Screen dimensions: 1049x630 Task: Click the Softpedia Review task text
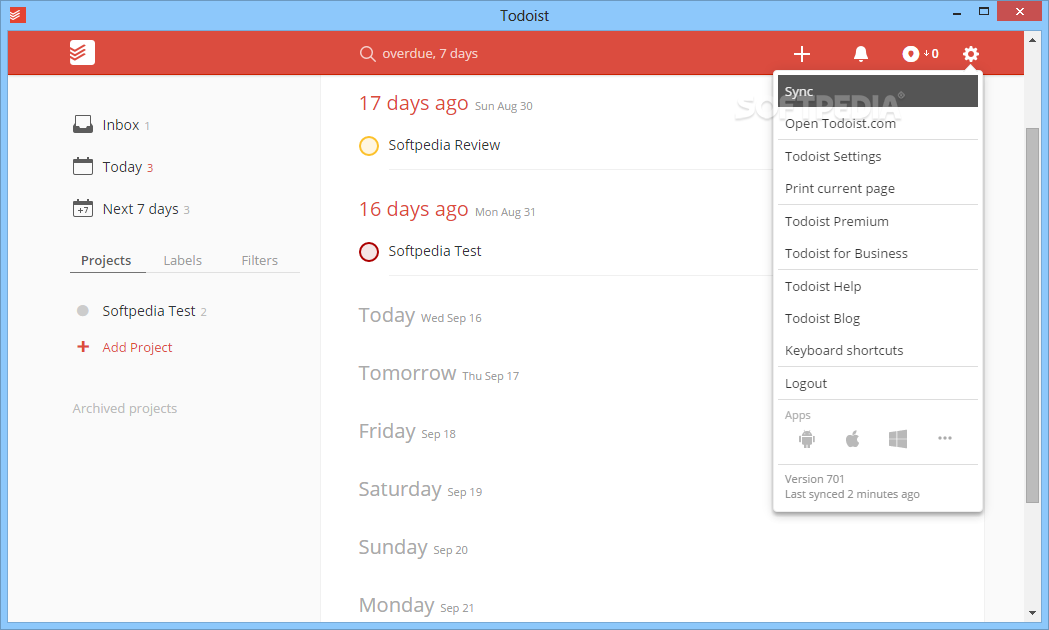click(x=444, y=145)
